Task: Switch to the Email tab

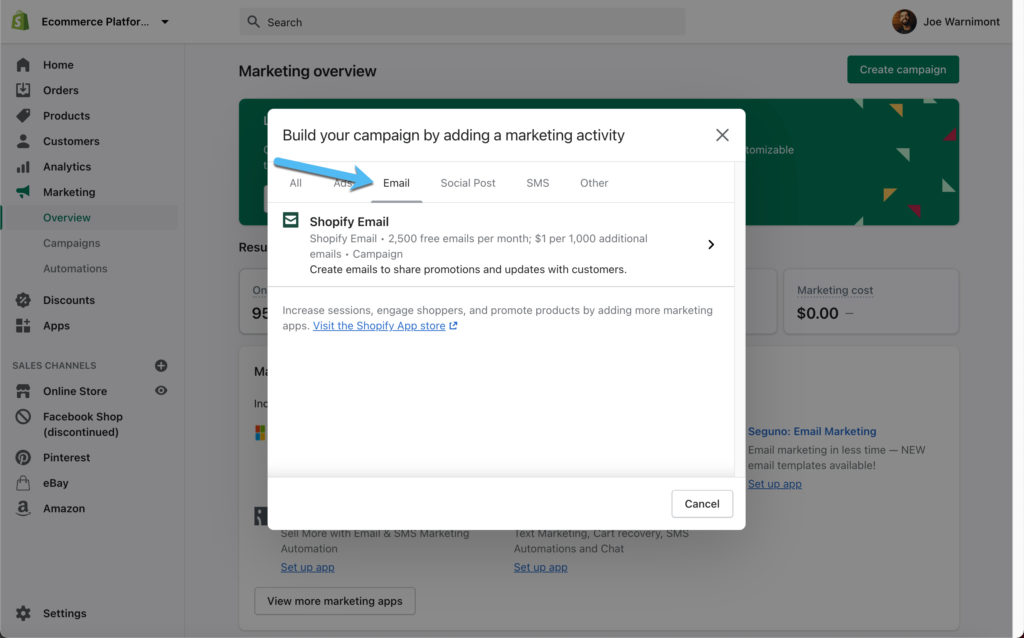Action: click(396, 183)
